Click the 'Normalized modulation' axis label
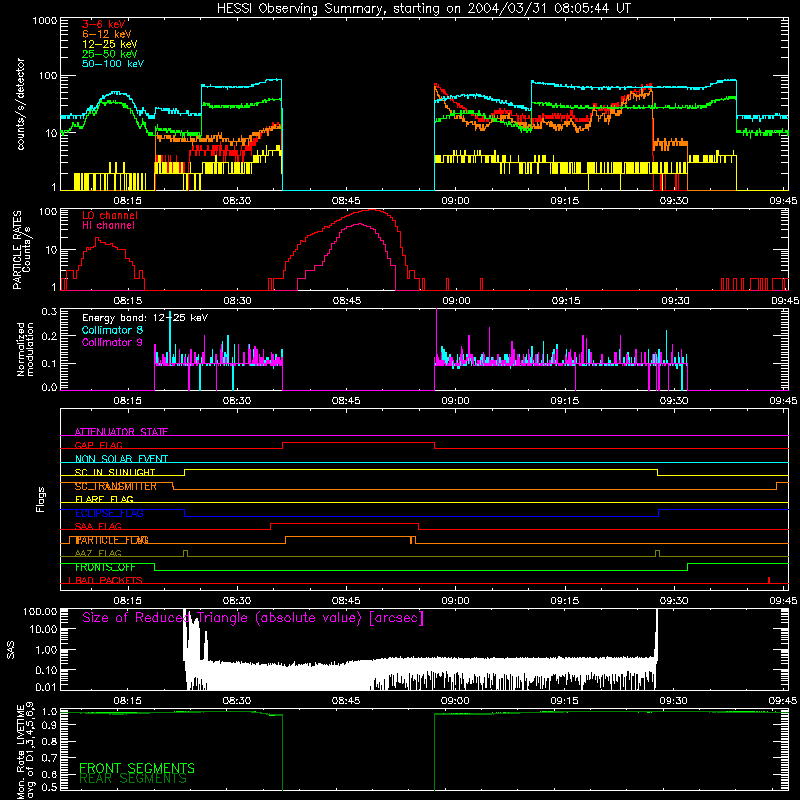Viewport: 800px width, 800px height. (25, 349)
